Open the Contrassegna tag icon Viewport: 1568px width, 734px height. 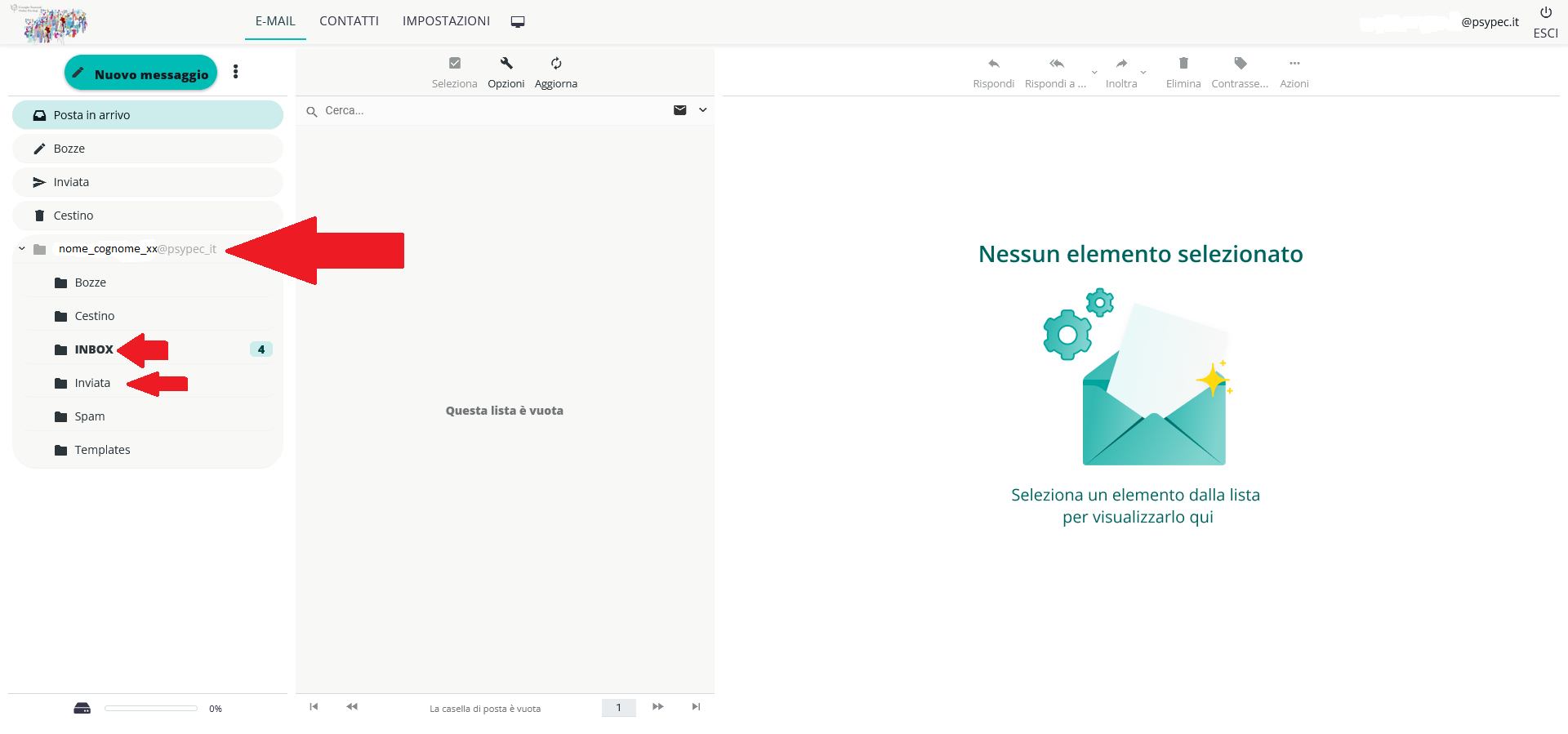click(x=1240, y=64)
